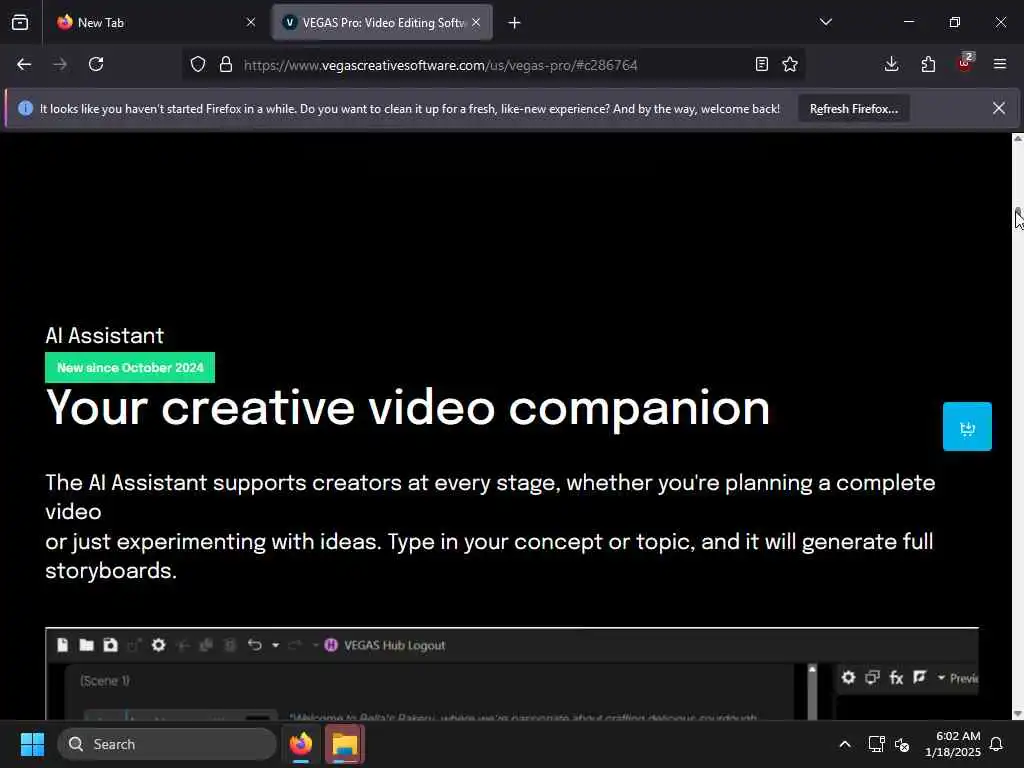
Task: Open a new browser tab
Action: [x=515, y=23]
